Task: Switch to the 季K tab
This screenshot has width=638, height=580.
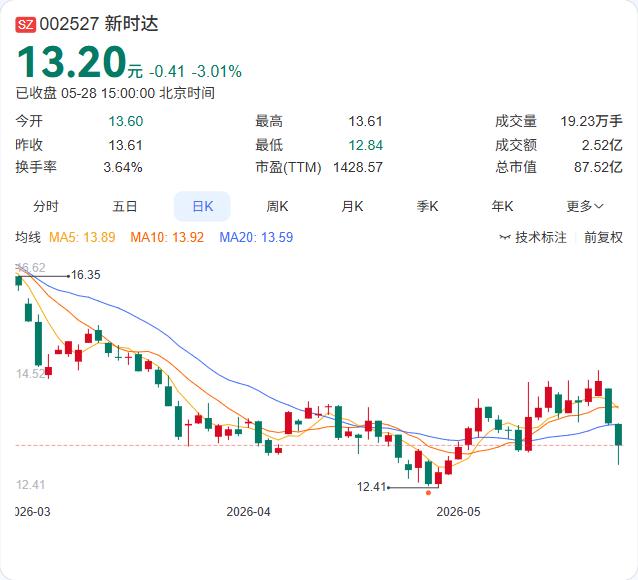Action: pos(427,206)
